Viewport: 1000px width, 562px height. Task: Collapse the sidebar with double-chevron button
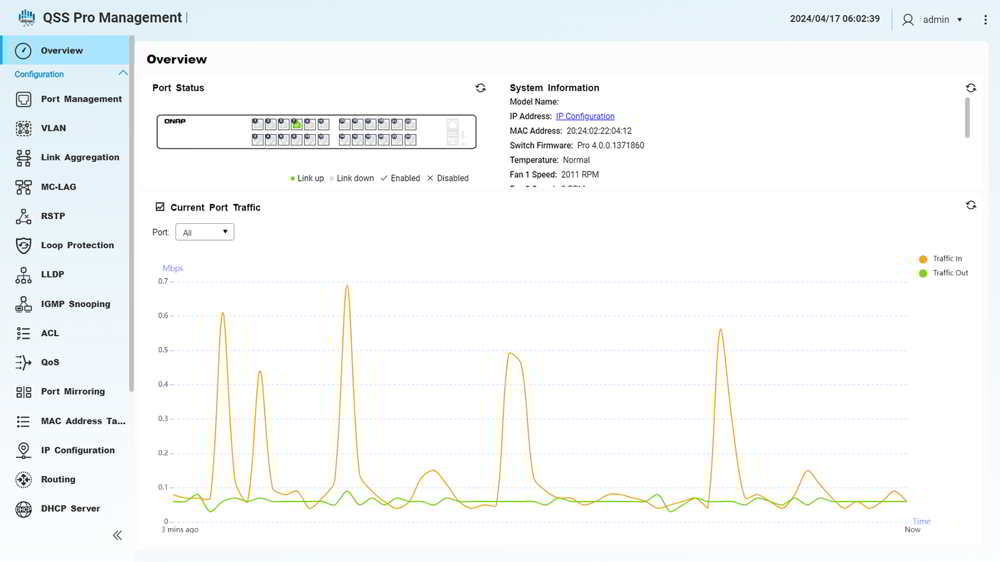[117, 536]
